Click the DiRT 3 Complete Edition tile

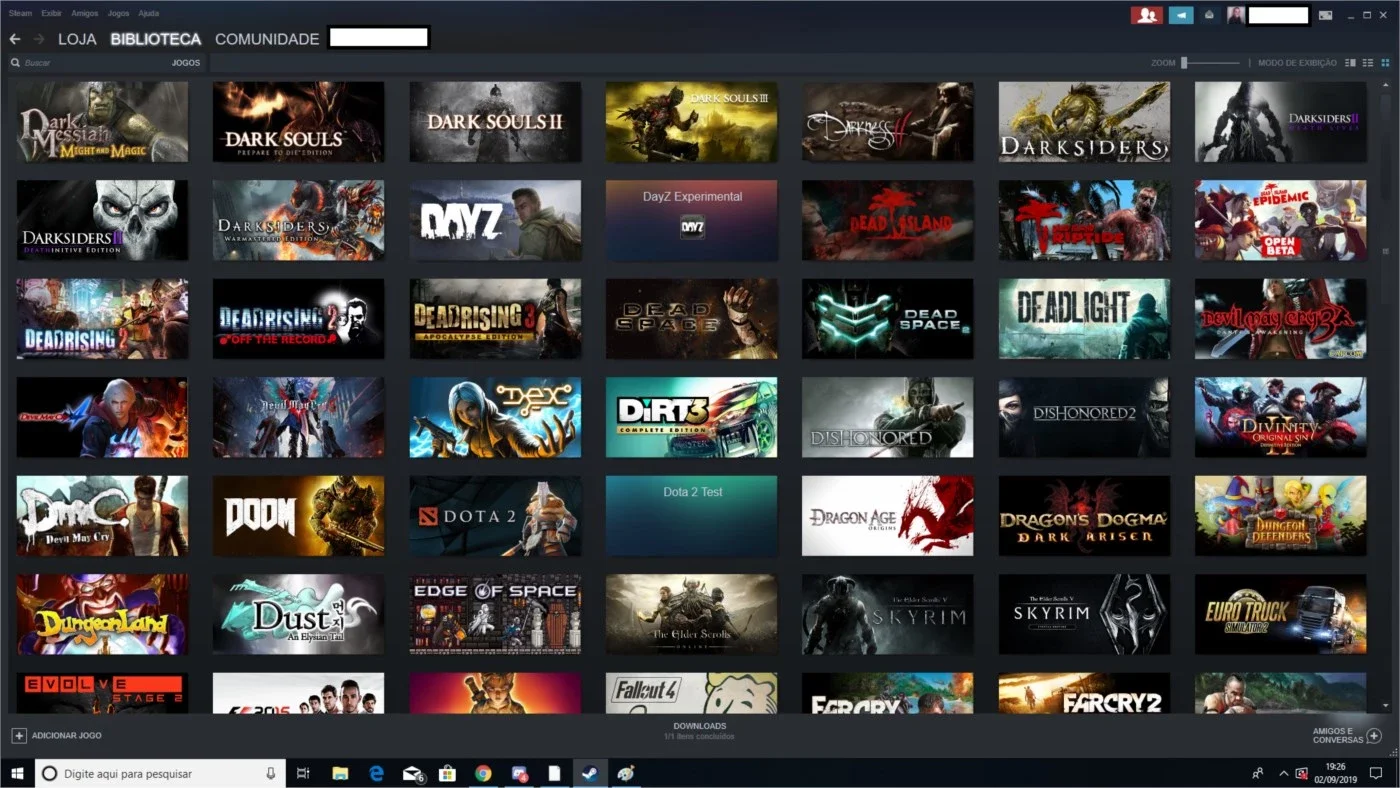point(691,417)
